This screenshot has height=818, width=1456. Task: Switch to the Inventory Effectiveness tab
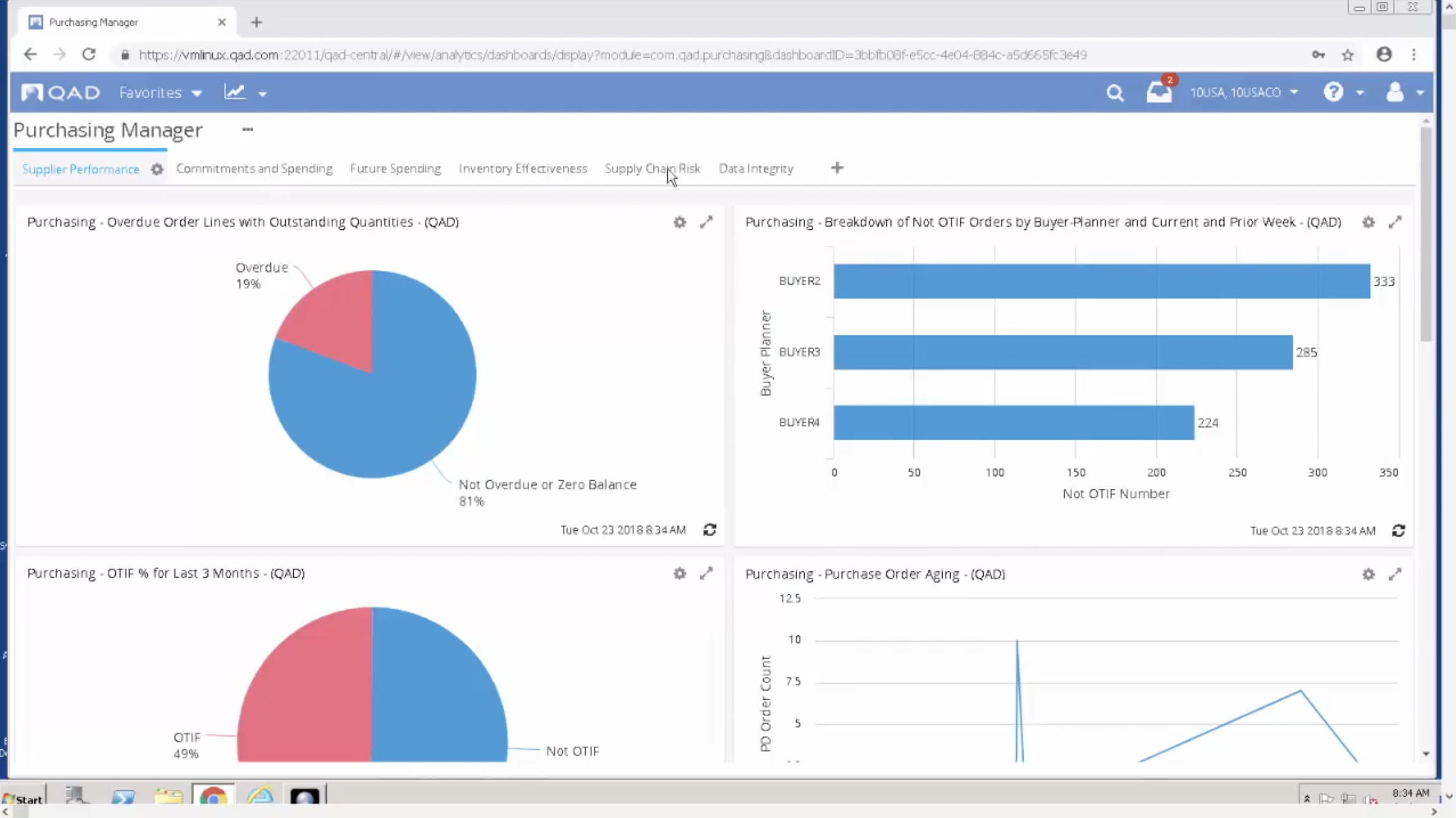click(523, 169)
